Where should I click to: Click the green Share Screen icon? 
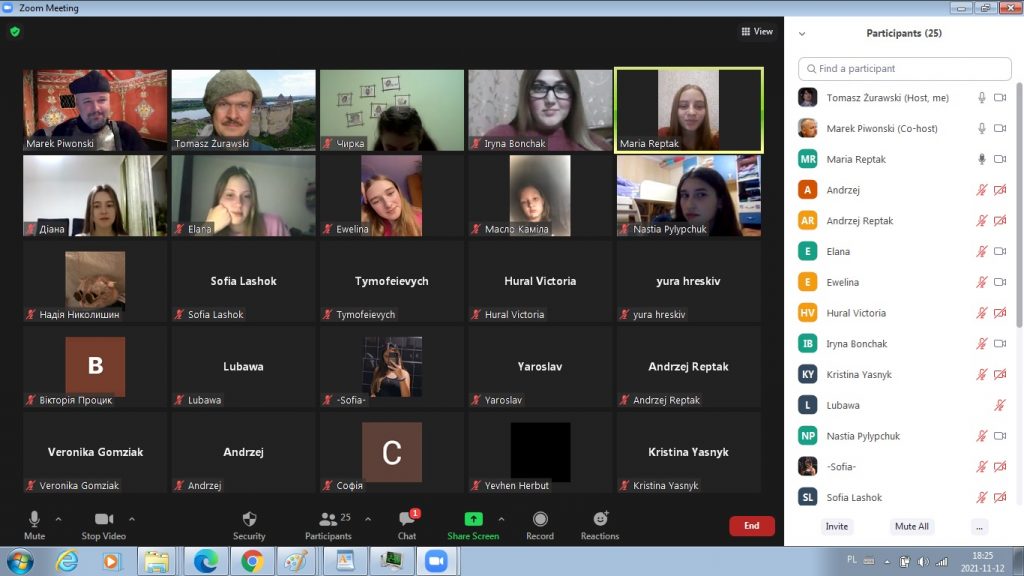click(x=473, y=519)
